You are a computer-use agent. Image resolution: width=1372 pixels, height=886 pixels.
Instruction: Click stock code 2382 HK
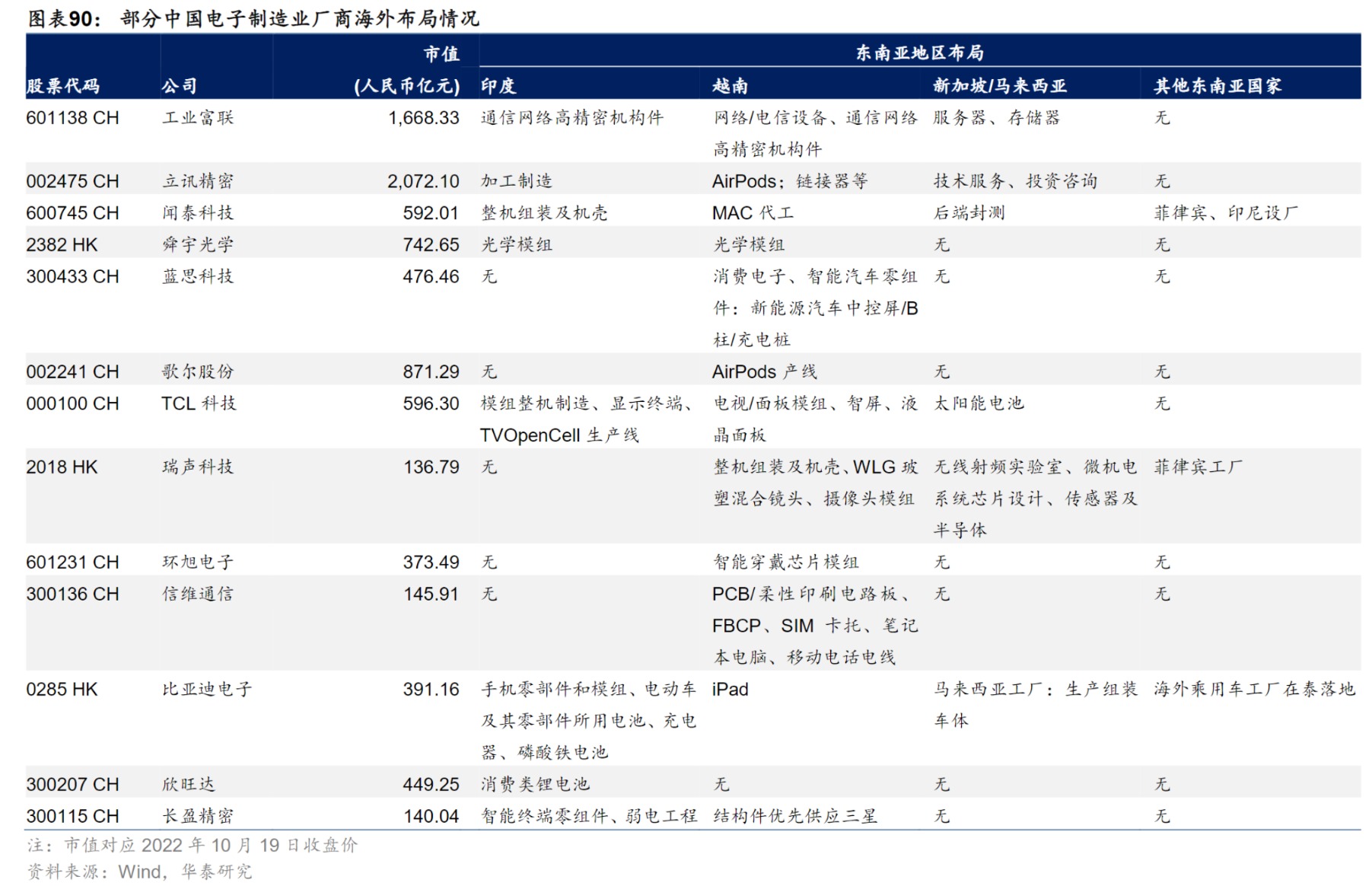(x=57, y=244)
